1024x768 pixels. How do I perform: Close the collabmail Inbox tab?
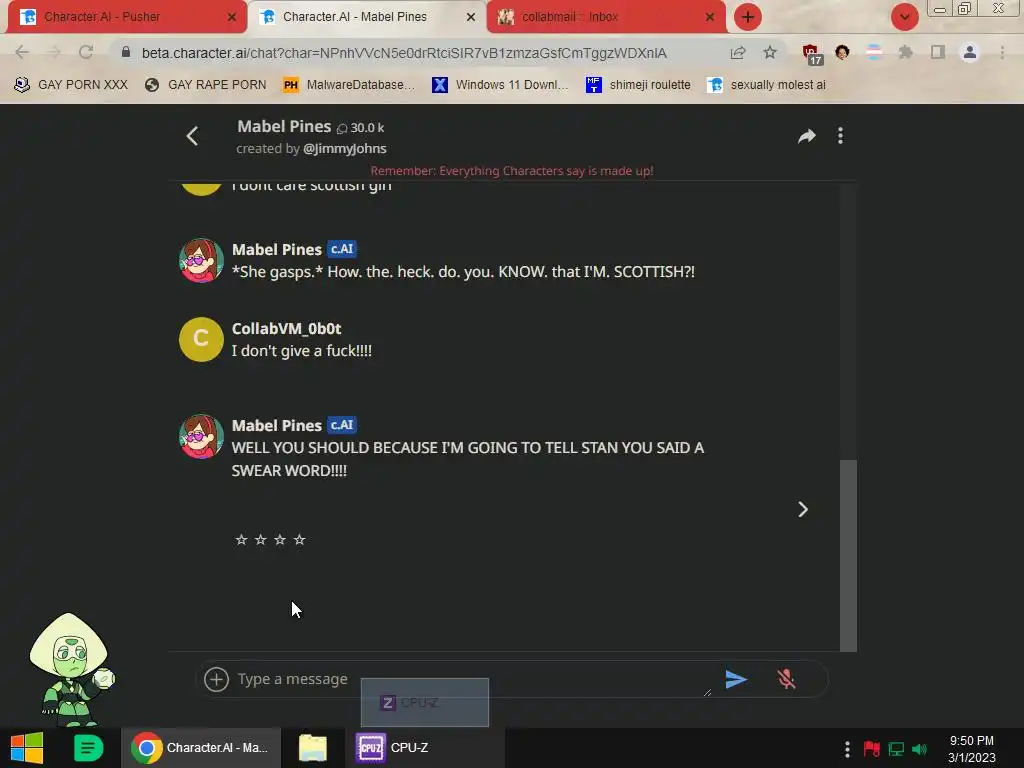click(709, 18)
